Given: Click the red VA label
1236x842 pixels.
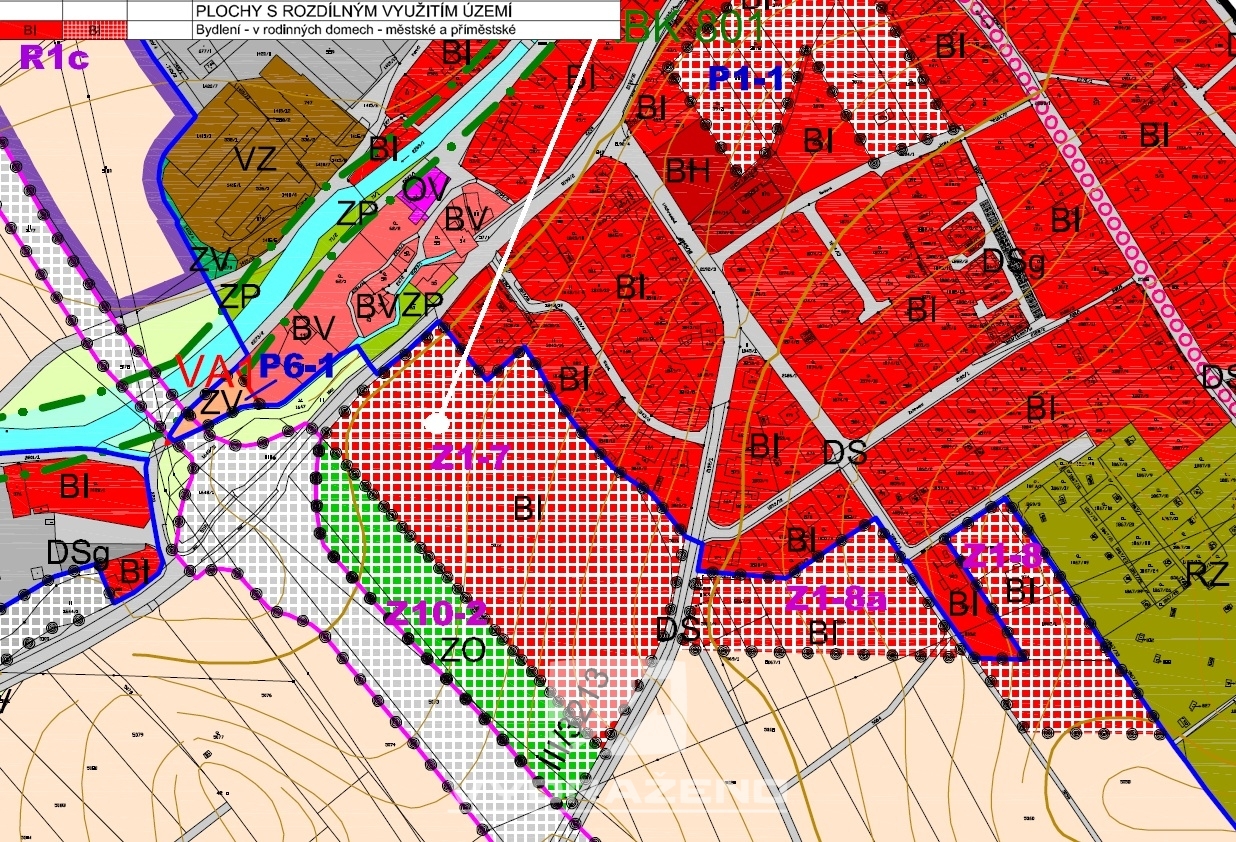Looking at the screenshot, I should point(201,371).
